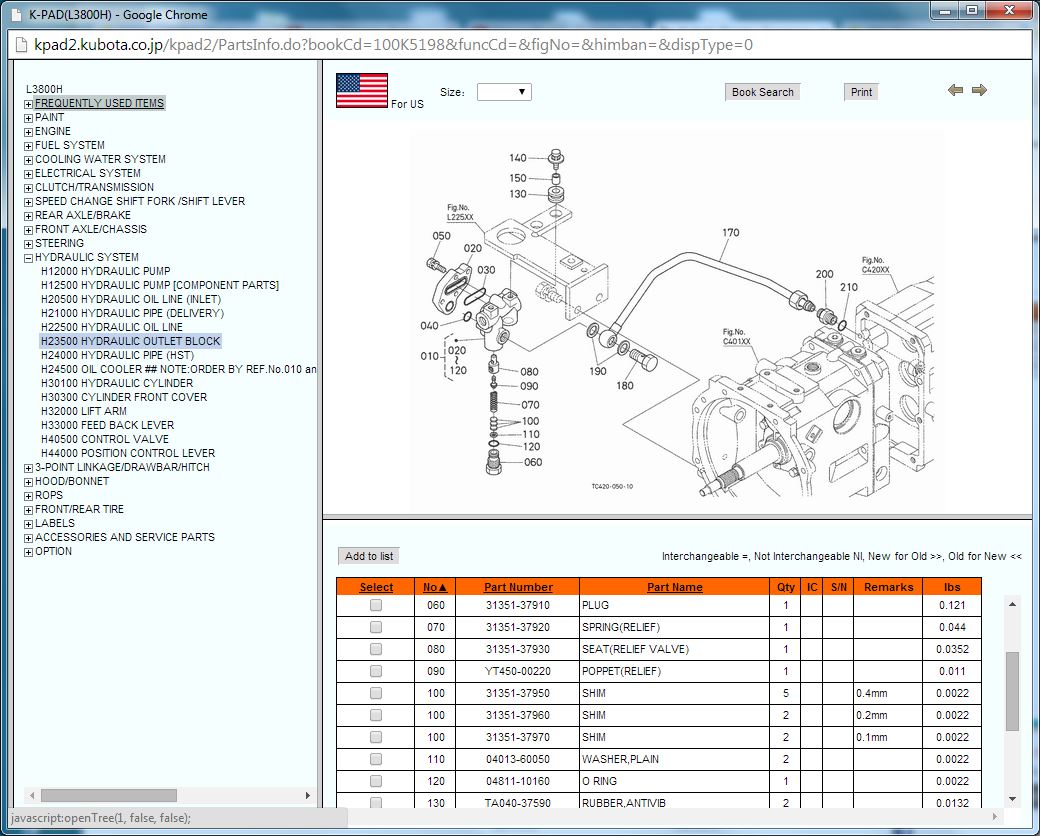
Task: Click the Print button
Action: coord(861,92)
